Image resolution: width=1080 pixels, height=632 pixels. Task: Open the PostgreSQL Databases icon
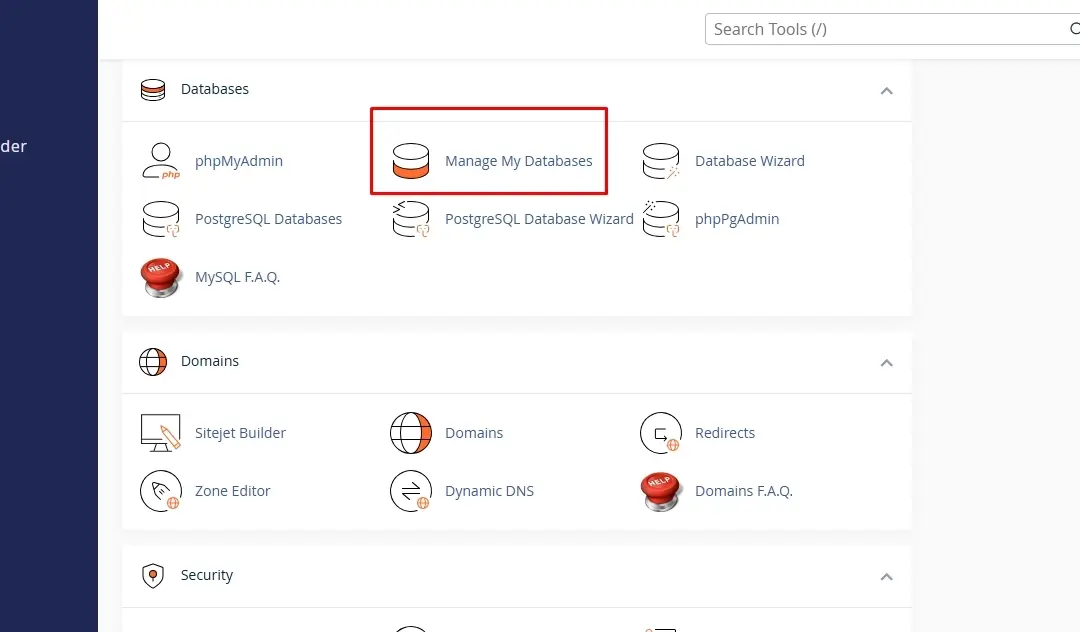pyautogui.click(x=161, y=219)
